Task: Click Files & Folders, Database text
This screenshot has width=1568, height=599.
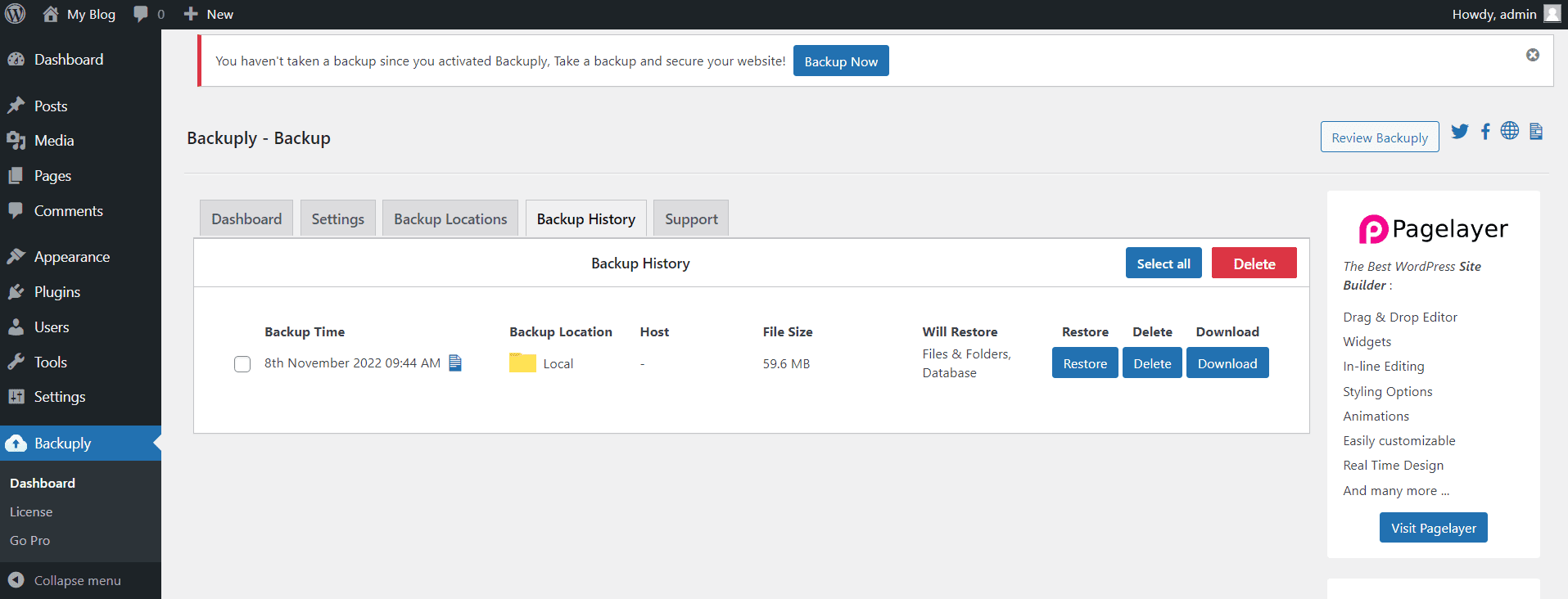Action: 966,363
